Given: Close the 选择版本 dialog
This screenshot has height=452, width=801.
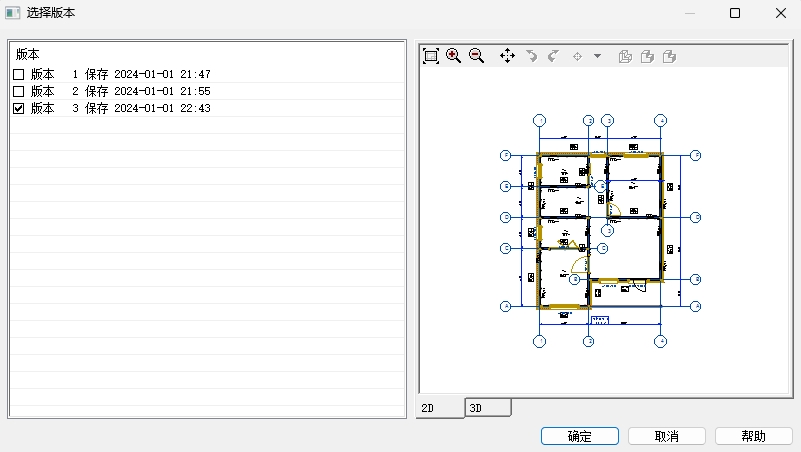Looking at the screenshot, I should [781, 13].
